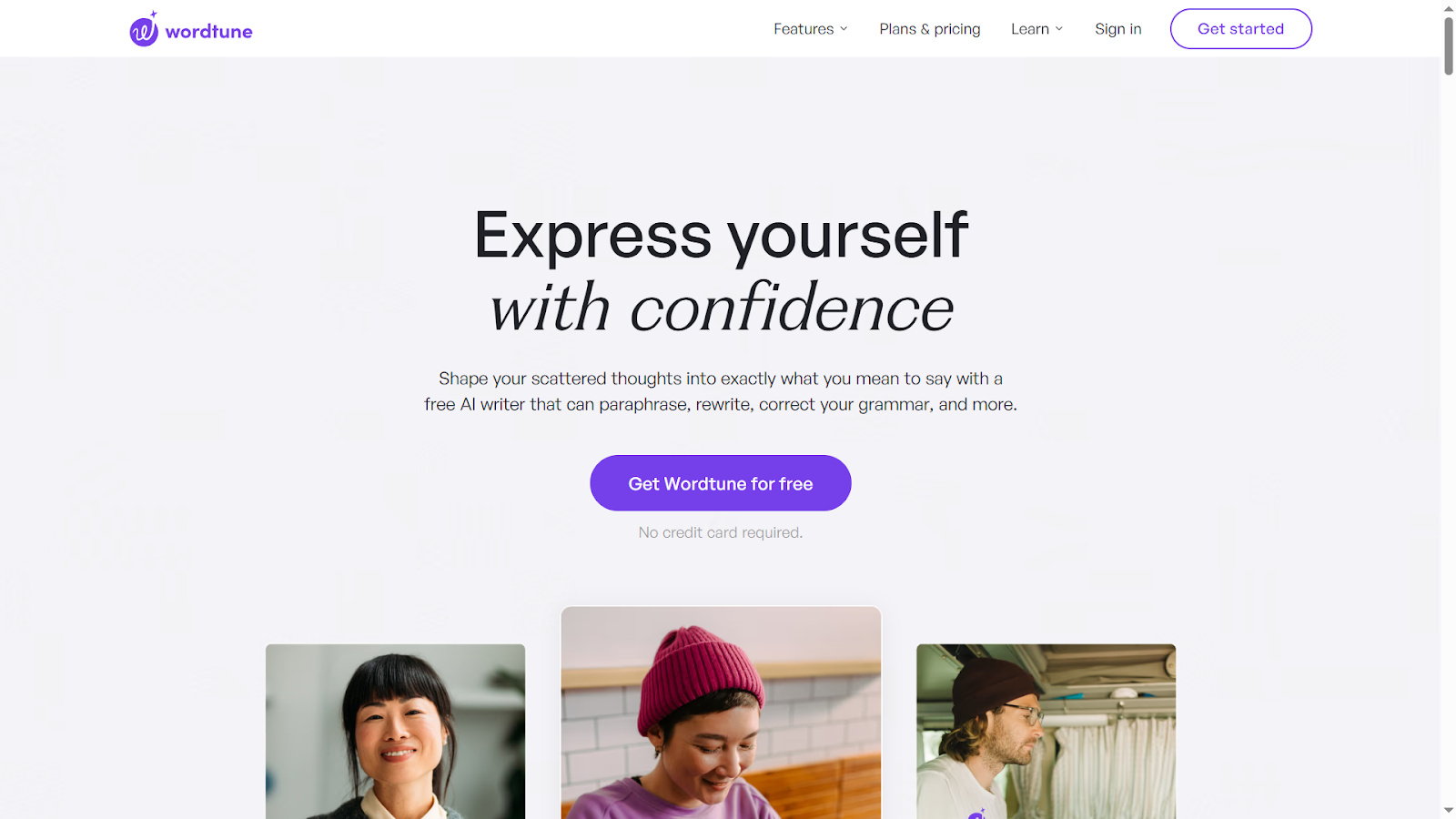This screenshot has width=1456, height=819.
Task: Expand the Learn dropdown chevron
Action: tap(1059, 29)
